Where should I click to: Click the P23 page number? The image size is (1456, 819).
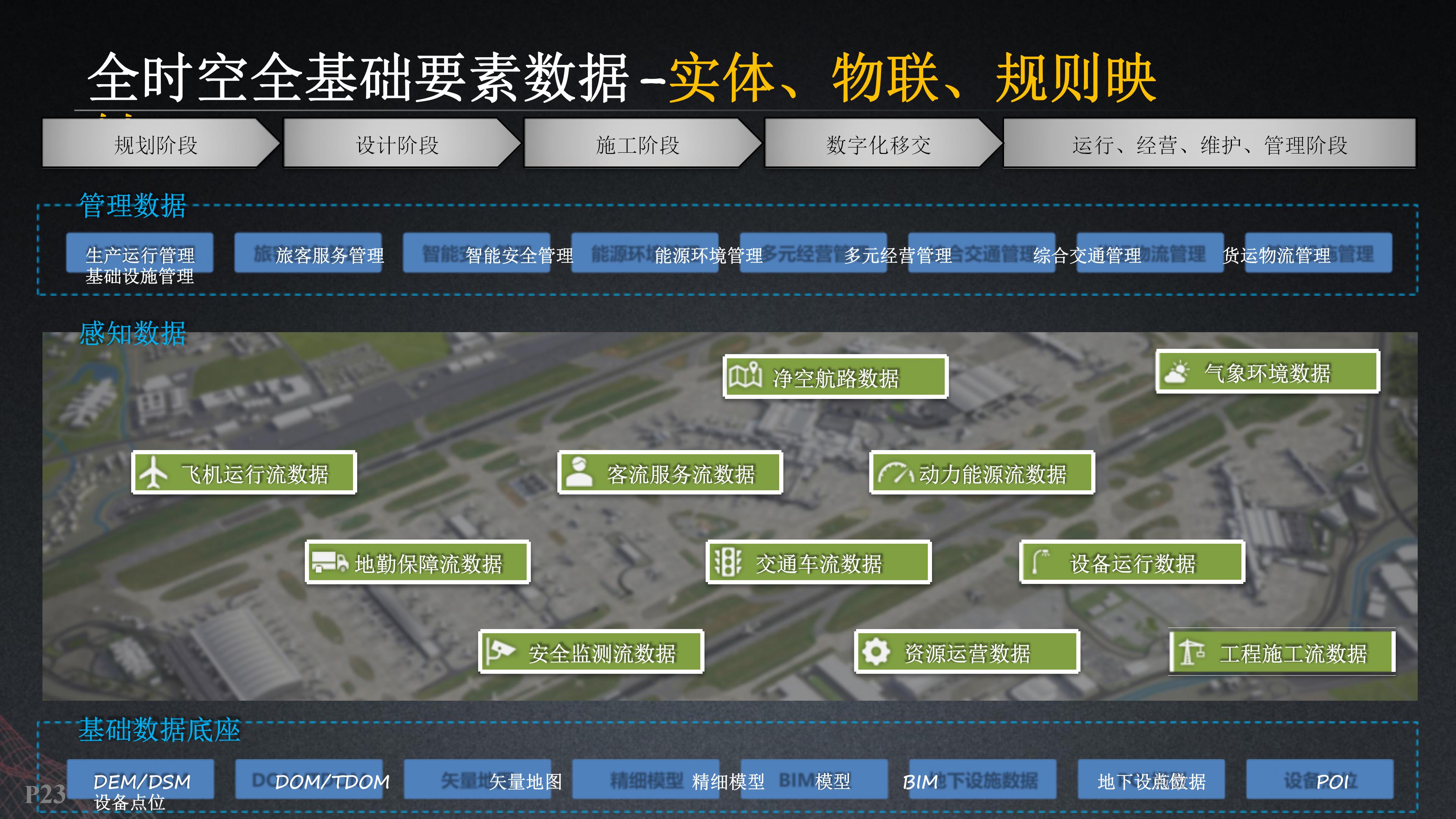point(45,794)
